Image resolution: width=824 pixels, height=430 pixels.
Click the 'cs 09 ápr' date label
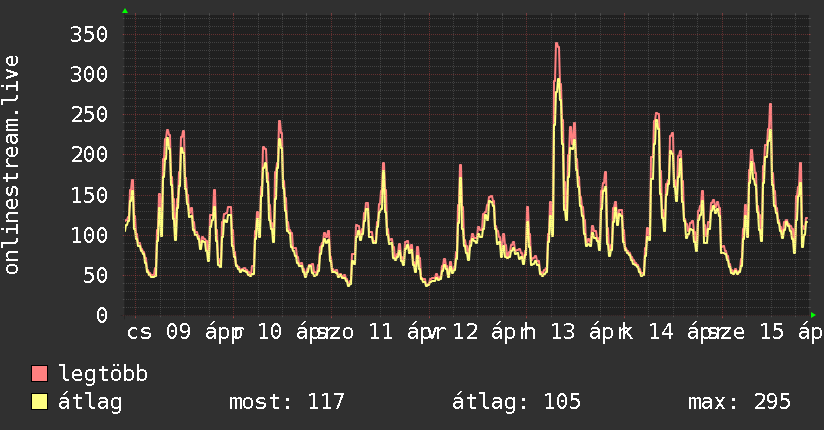click(x=182, y=332)
